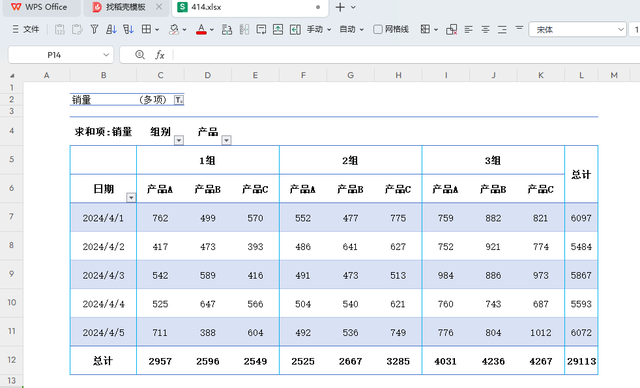Open the 日期 row filter dropdown
Viewport: 640px width, 388px height.
131,198
